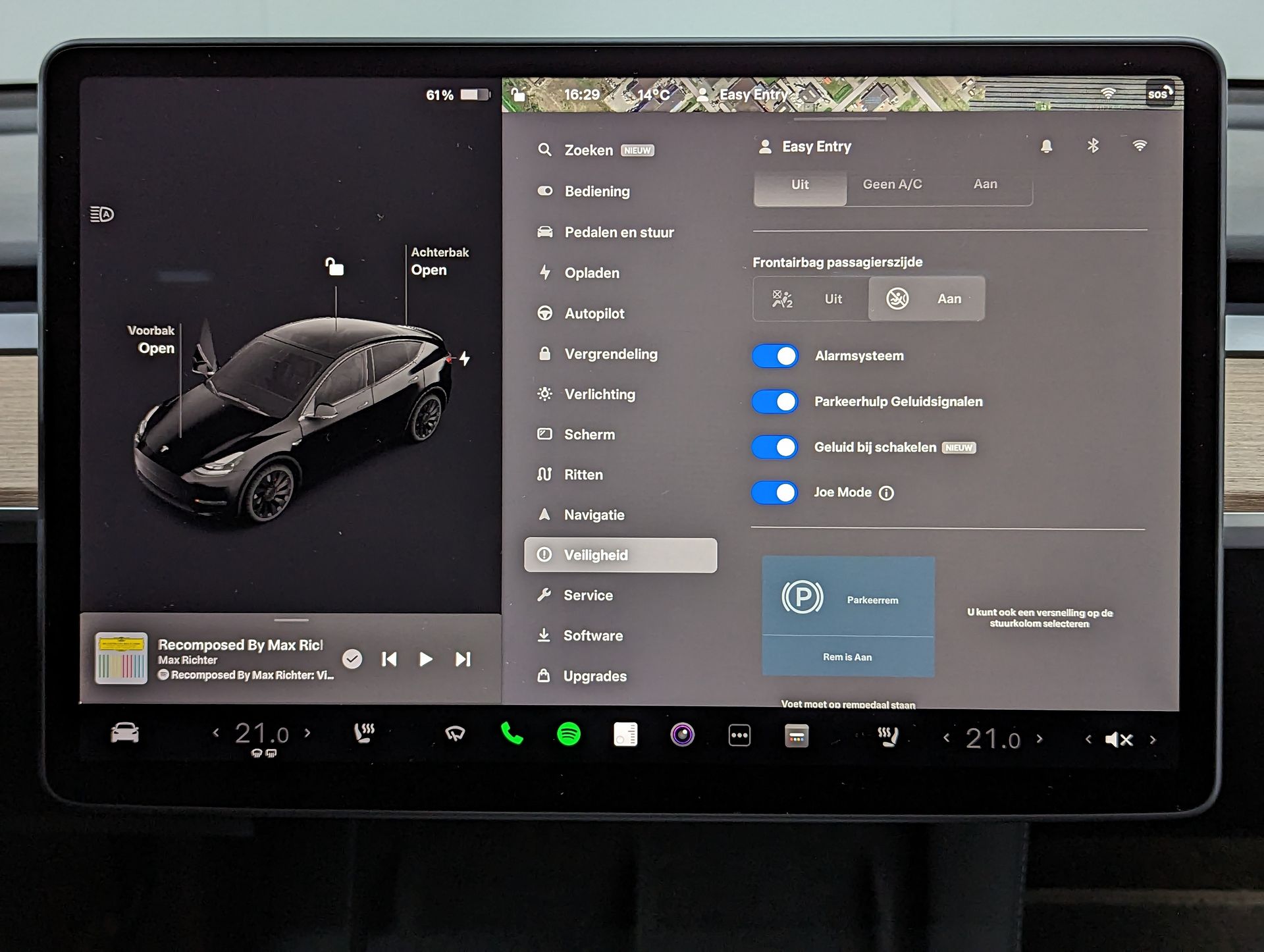1264x952 pixels.
Task: Toggle Parkeerhulp Geluidsignalen switch
Action: coord(775,402)
